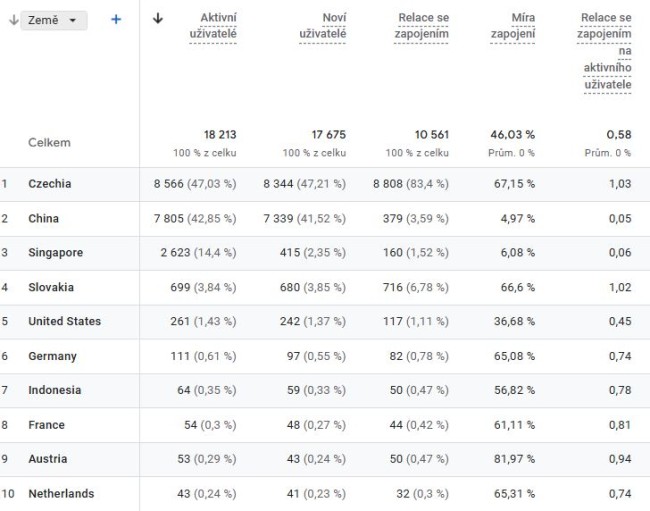
Task: Select the Slovakia country row
Action: coord(325,288)
